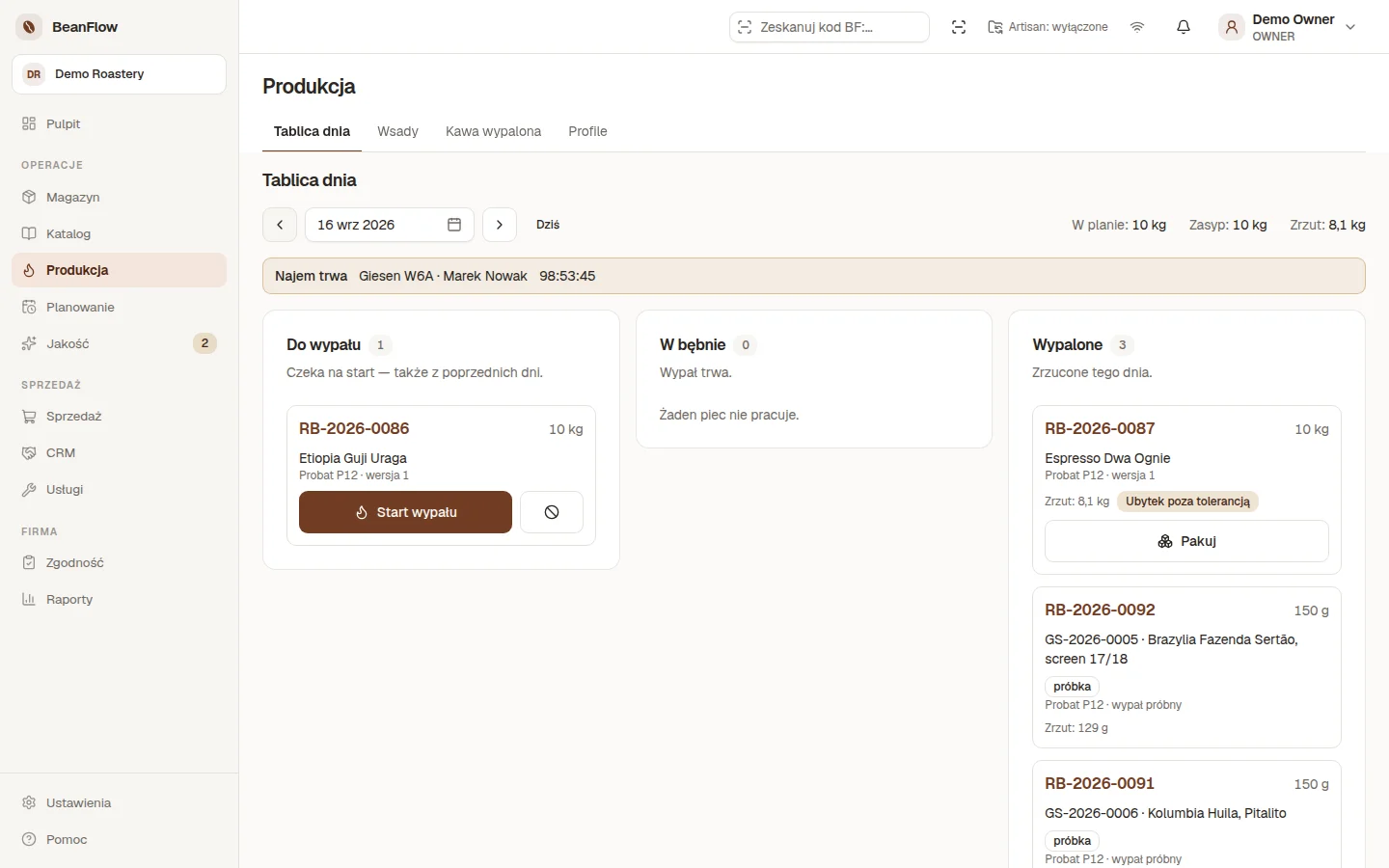Switch to the Tablica dnia tab
Screen dimensions: 1389x868
point(312,131)
